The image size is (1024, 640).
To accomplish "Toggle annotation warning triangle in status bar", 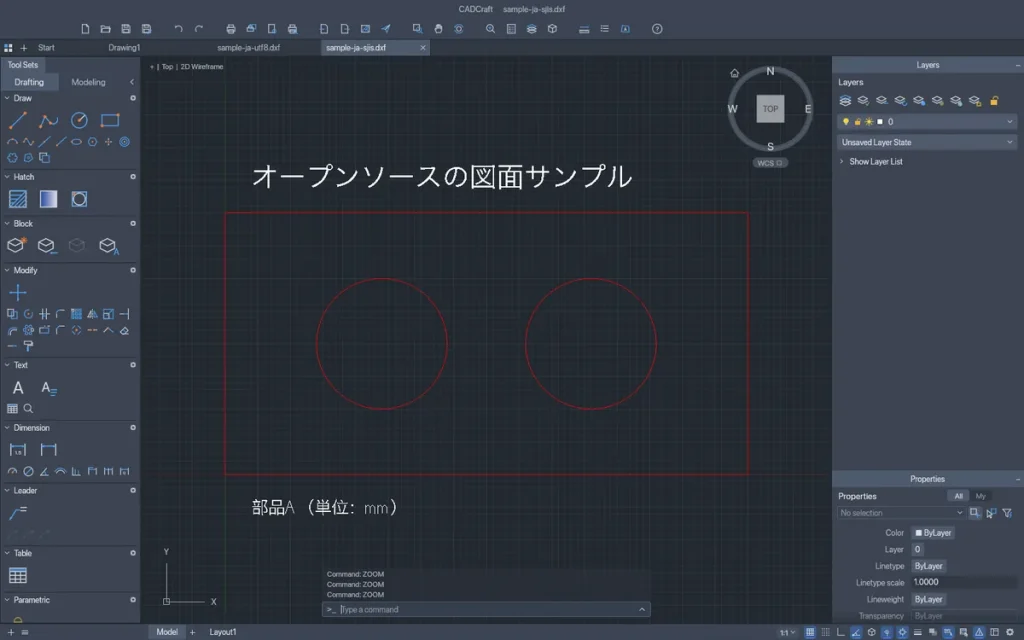I will tap(979, 632).
